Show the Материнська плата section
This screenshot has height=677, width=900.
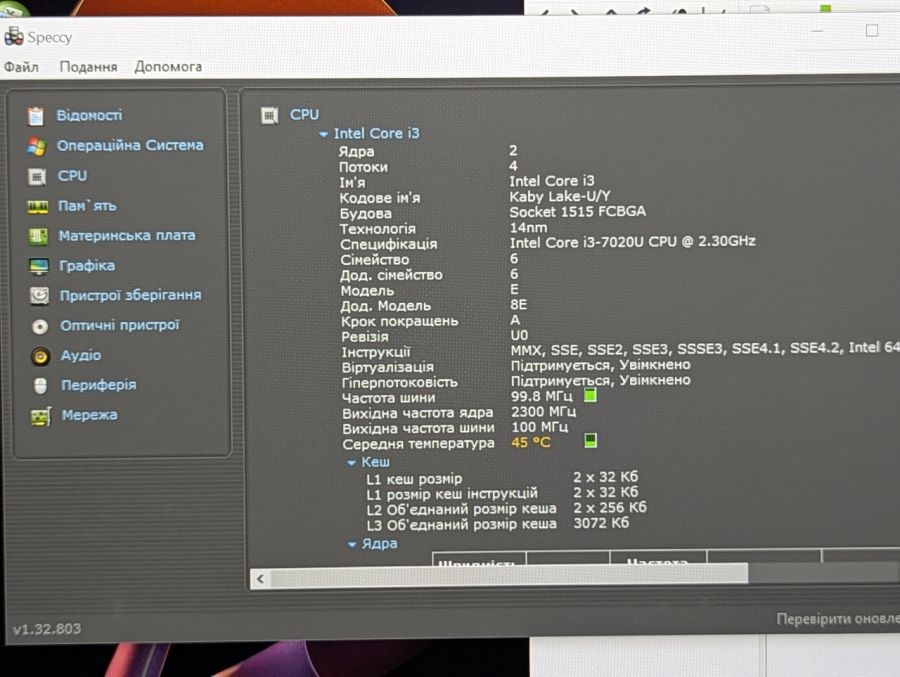[x=127, y=235]
